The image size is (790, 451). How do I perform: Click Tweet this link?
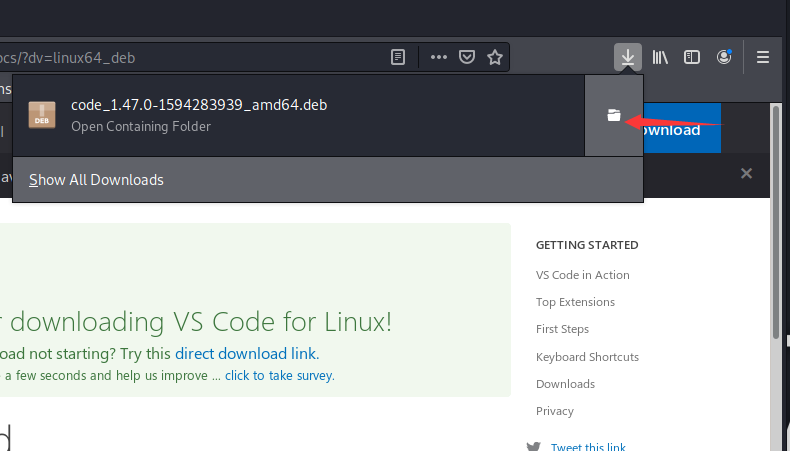click(588, 446)
